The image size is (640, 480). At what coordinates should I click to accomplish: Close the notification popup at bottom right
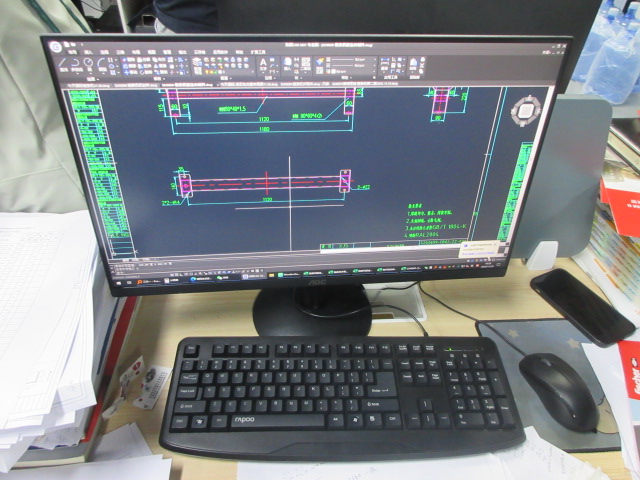pyautogui.click(x=496, y=244)
